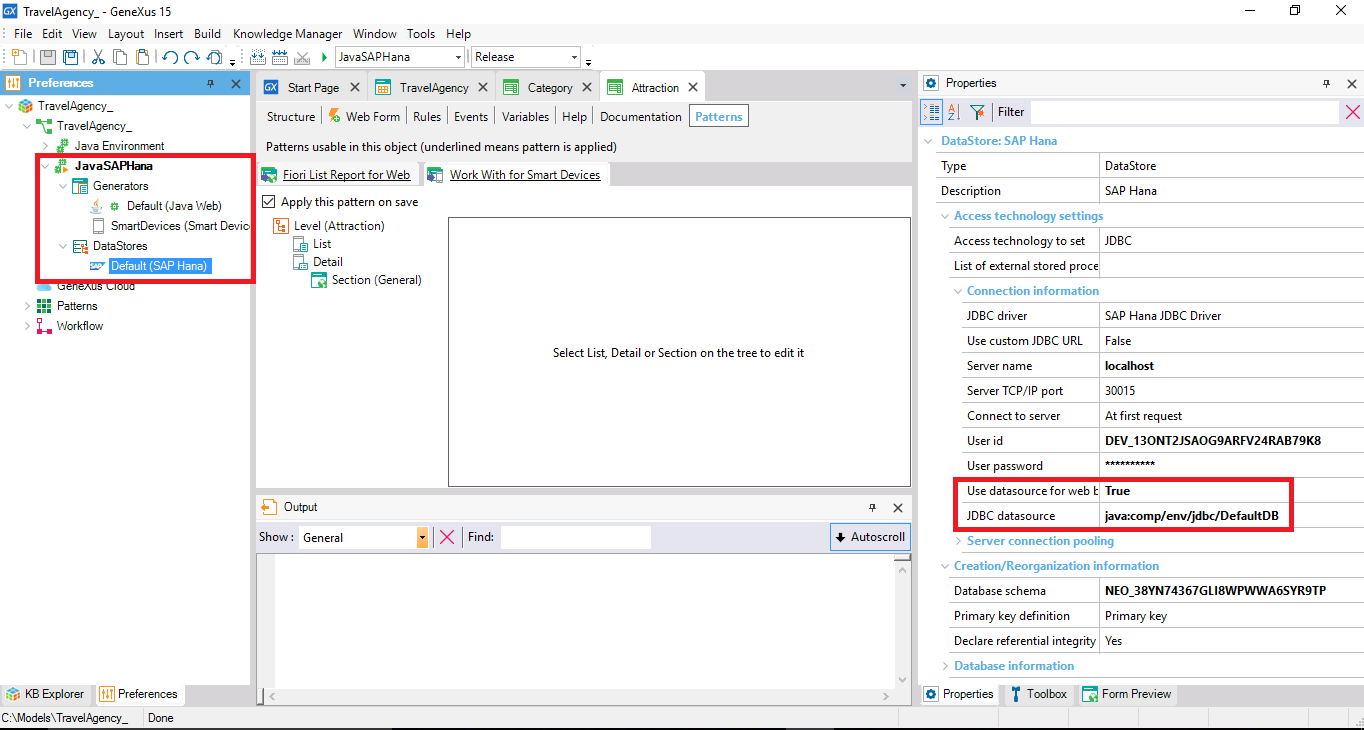This screenshot has height=730, width=1364.
Task: Close the Start Page tab
Action: 355,88
